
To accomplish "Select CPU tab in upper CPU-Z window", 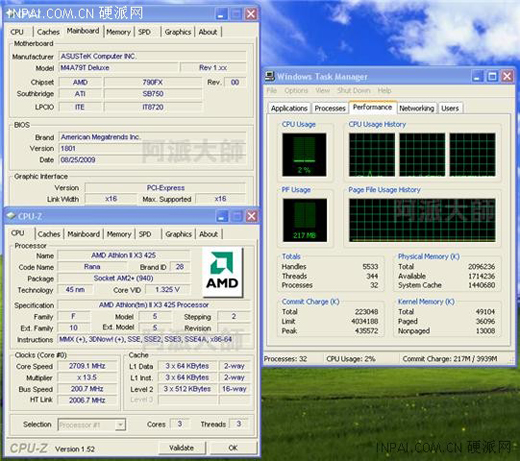I will click(17, 32).
